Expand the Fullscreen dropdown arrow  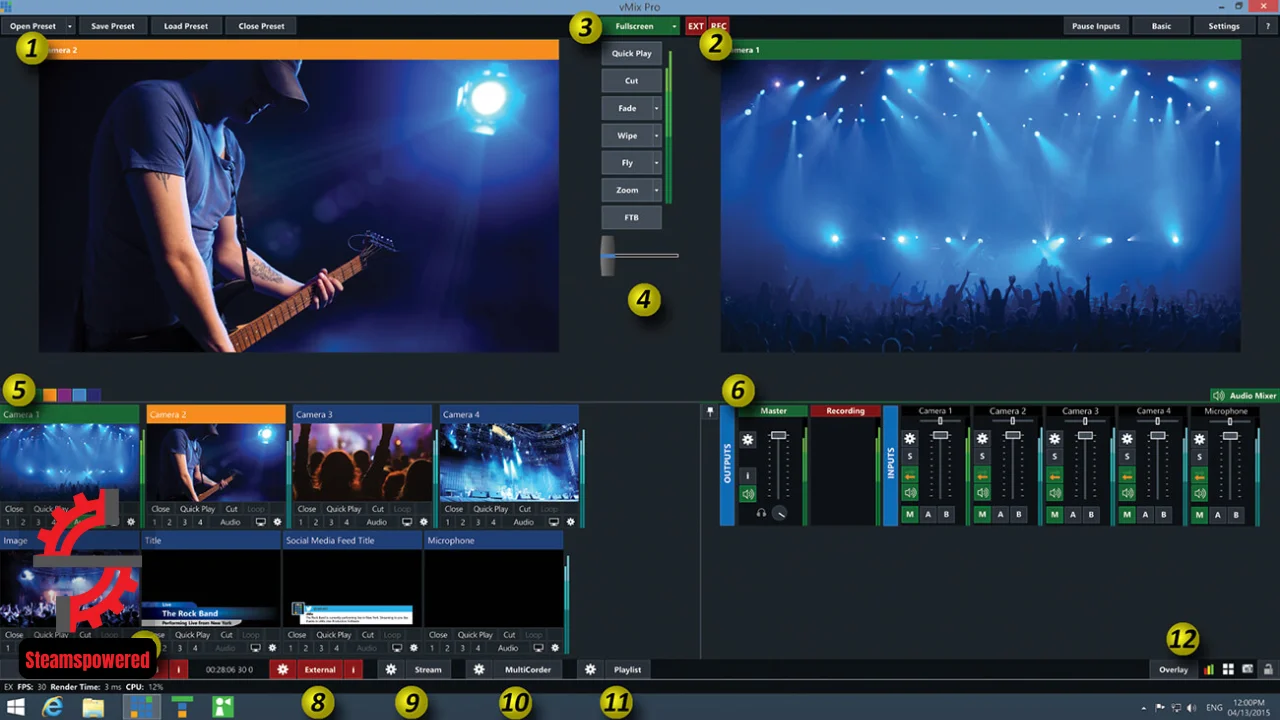pyautogui.click(x=675, y=26)
